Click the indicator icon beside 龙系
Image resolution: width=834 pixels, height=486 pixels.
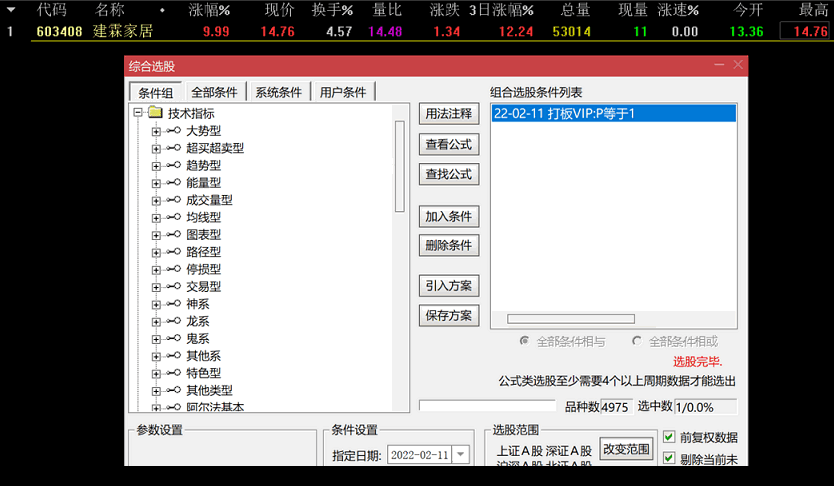click(x=173, y=321)
